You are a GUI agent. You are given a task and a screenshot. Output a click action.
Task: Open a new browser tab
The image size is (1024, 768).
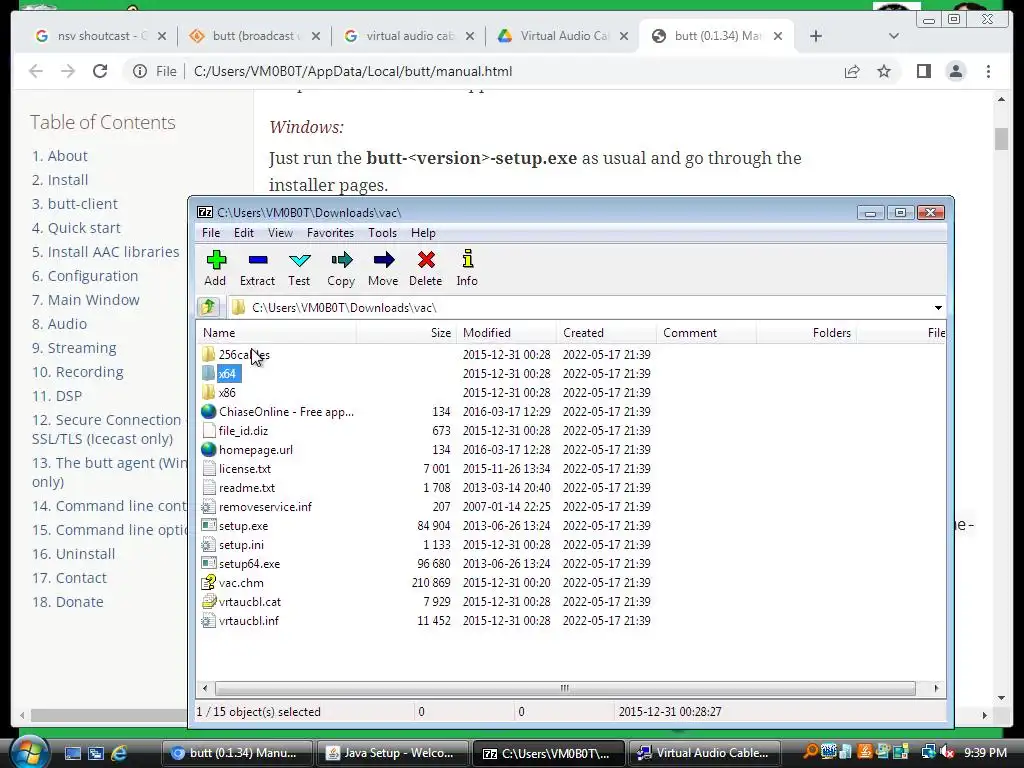pyautogui.click(x=816, y=36)
